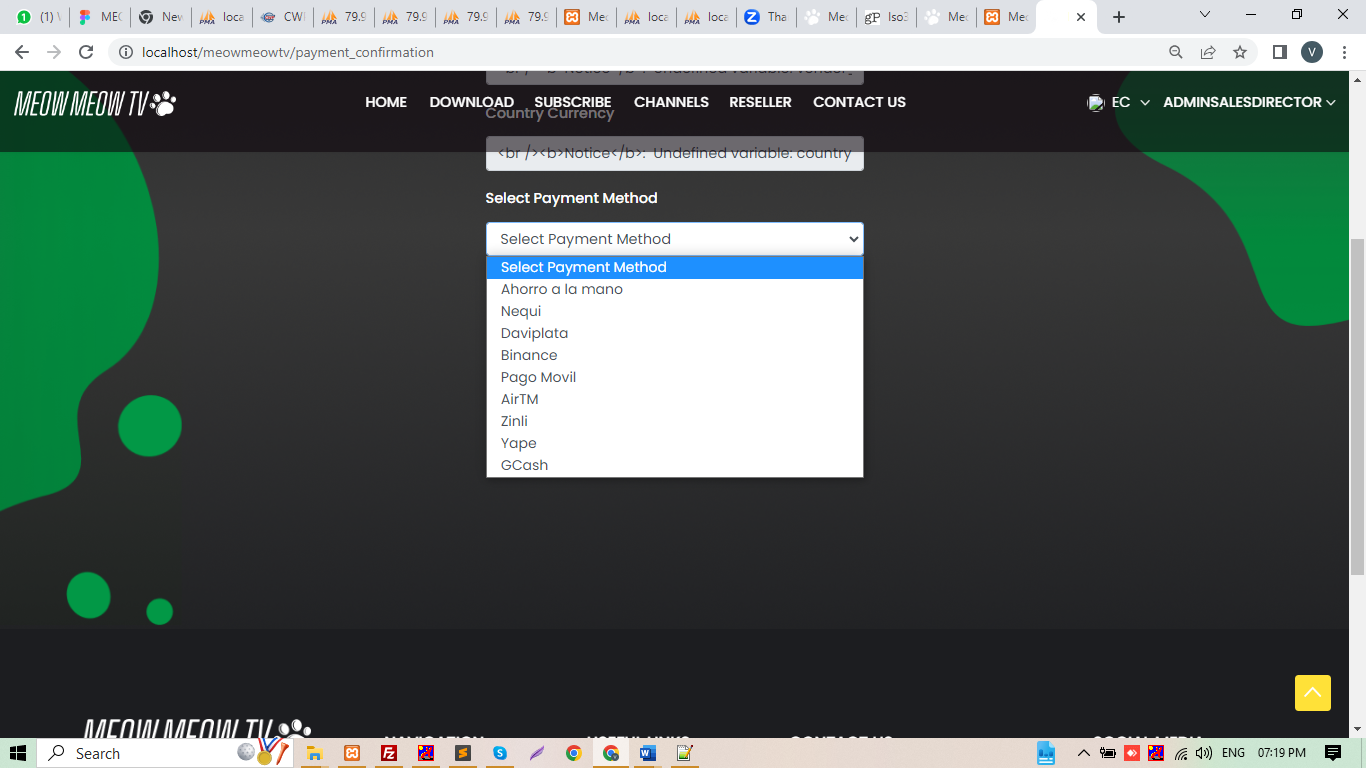Open File Explorer from the taskbar
Screen dimensions: 1366x768
[x=314, y=753]
